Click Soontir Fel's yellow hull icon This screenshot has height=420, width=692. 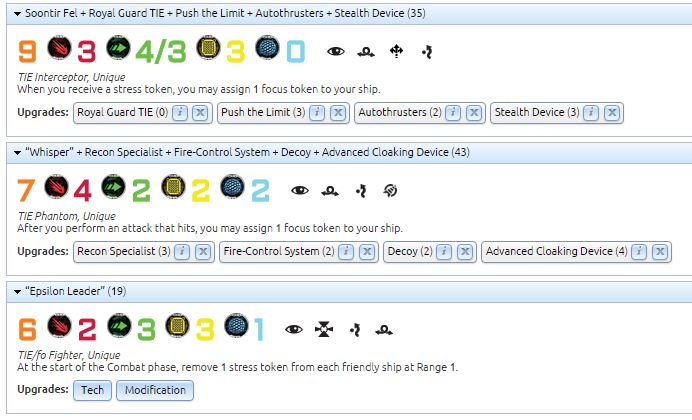208,48
